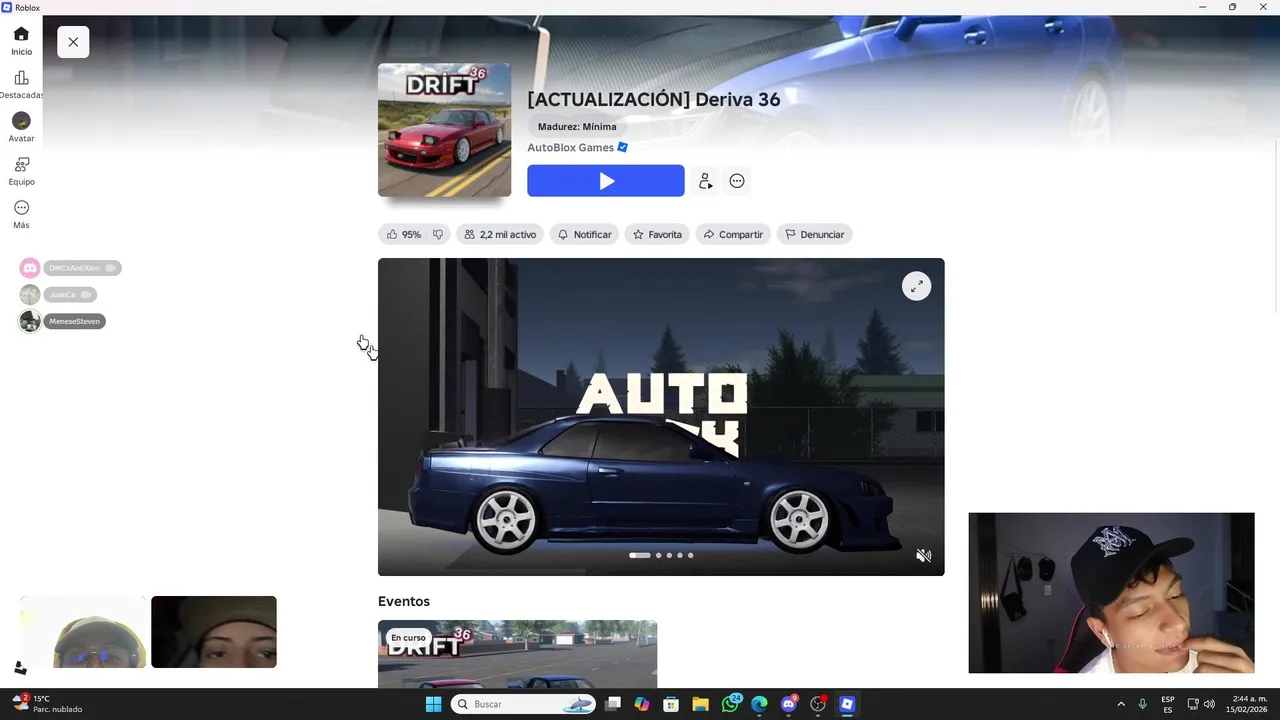This screenshot has height=720, width=1280.
Task: Open the OBS recording app in taskbar
Action: (818, 704)
